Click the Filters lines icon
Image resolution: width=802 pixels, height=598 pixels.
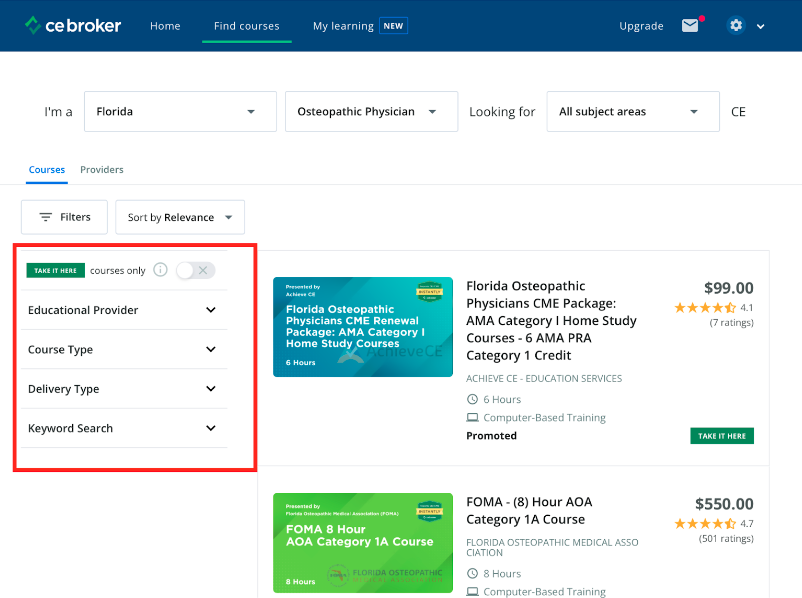coord(46,217)
